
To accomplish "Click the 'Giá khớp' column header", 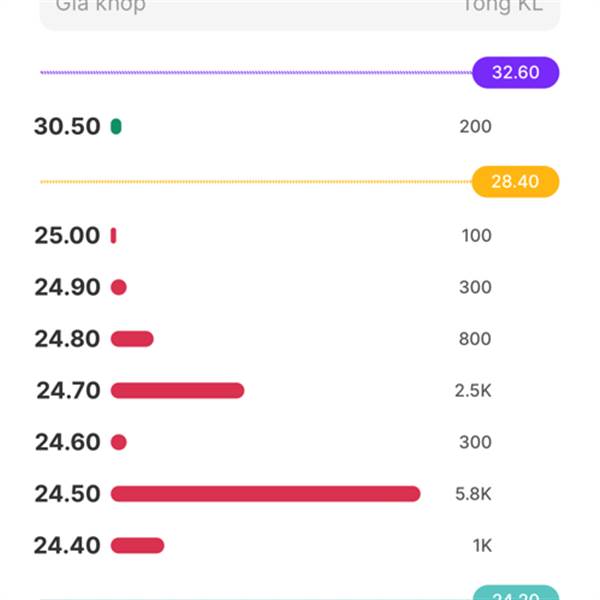I will coord(101,6).
